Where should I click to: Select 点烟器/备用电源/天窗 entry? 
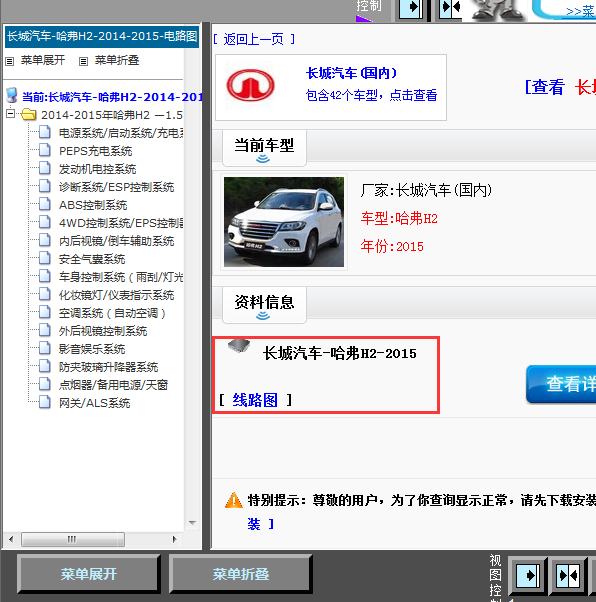click(x=113, y=385)
